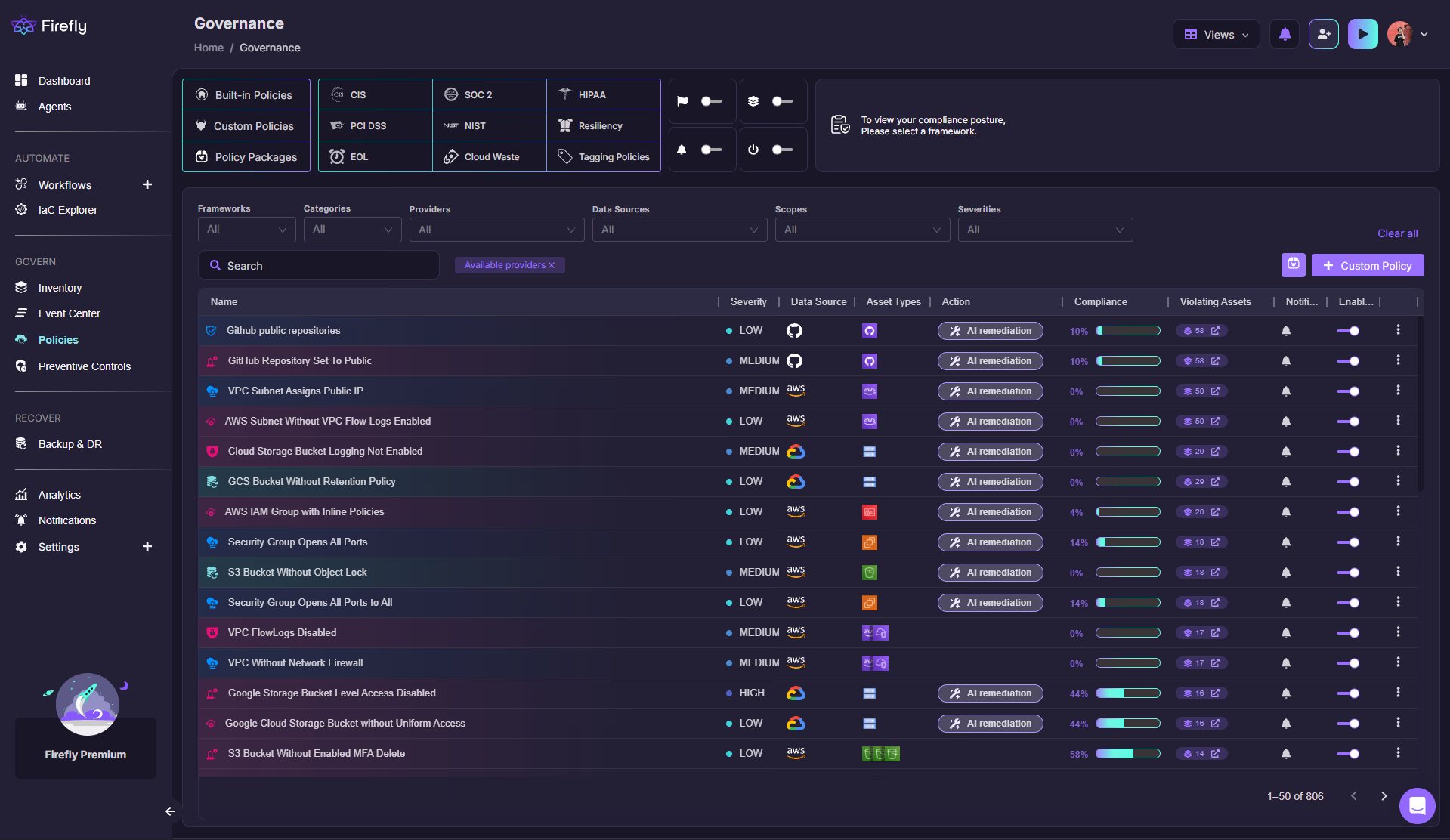Open the notifications bell in top bar
The width and height of the screenshot is (1450, 840).
tap(1285, 34)
